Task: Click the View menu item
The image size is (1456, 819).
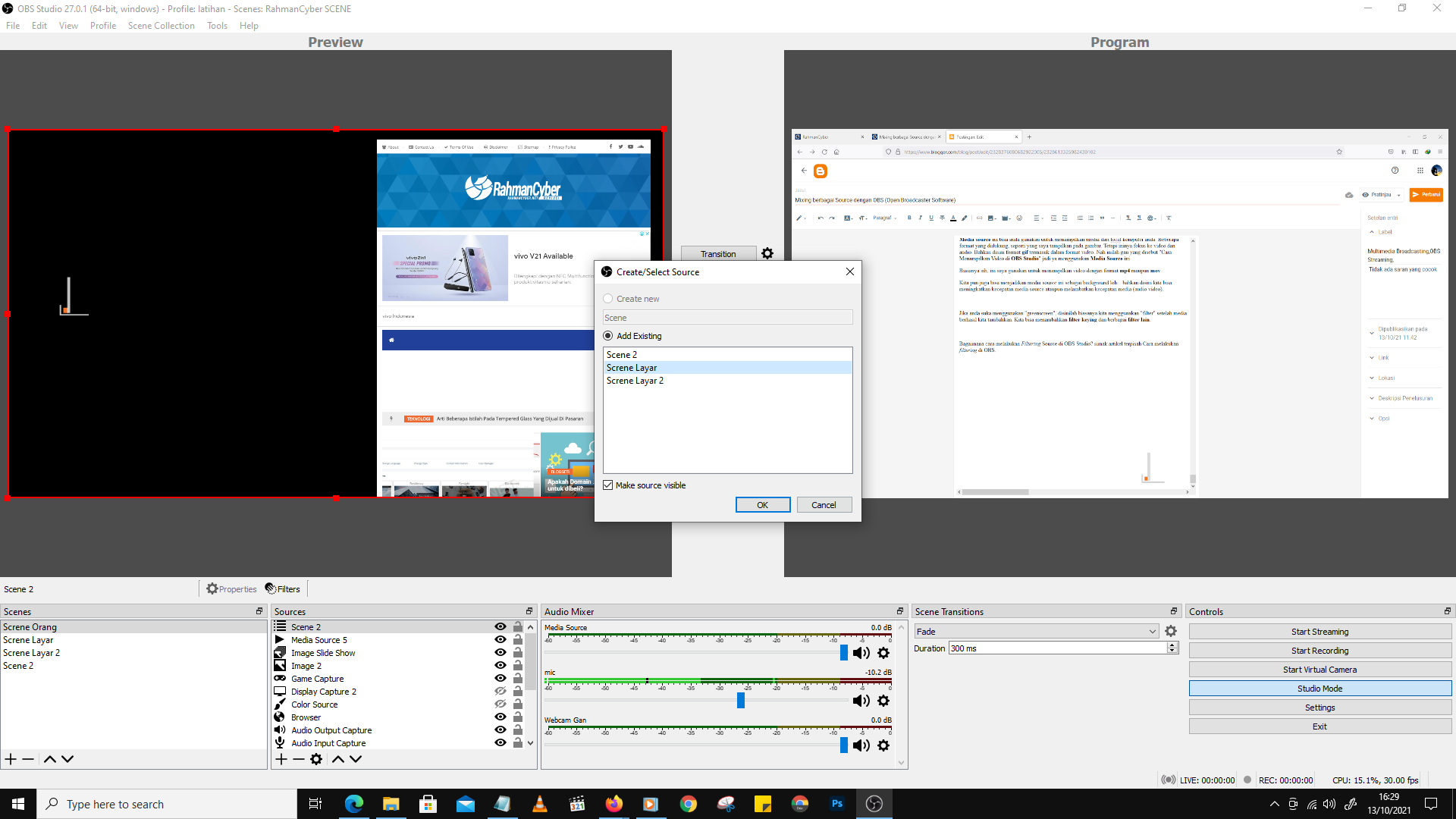Action: coord(67,25)
